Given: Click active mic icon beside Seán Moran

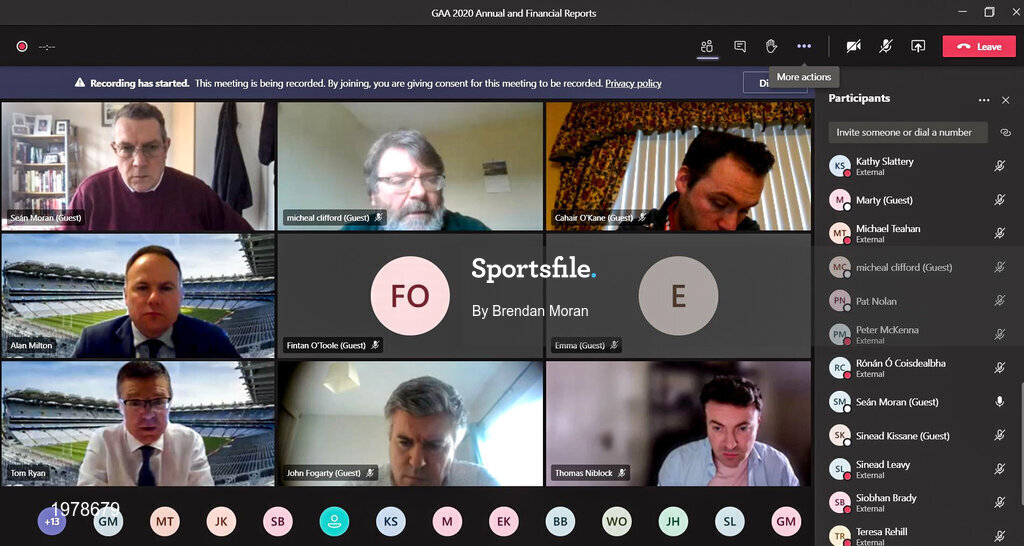Looking at the screenshot, I should point(999,402).
